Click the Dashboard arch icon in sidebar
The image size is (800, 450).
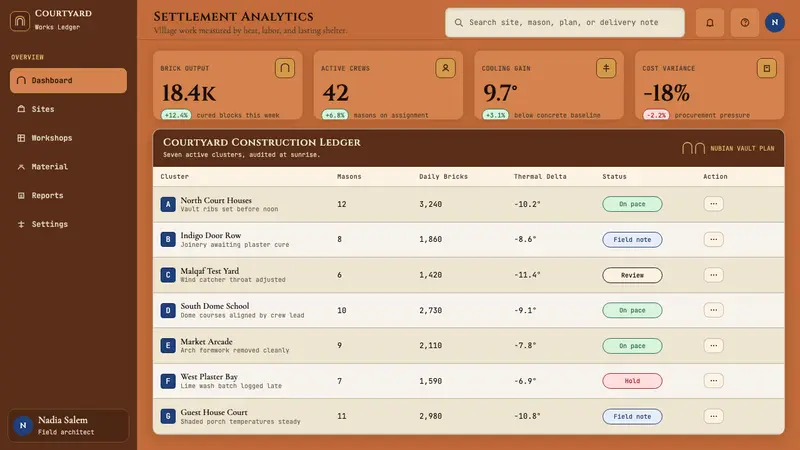(21, 81)
